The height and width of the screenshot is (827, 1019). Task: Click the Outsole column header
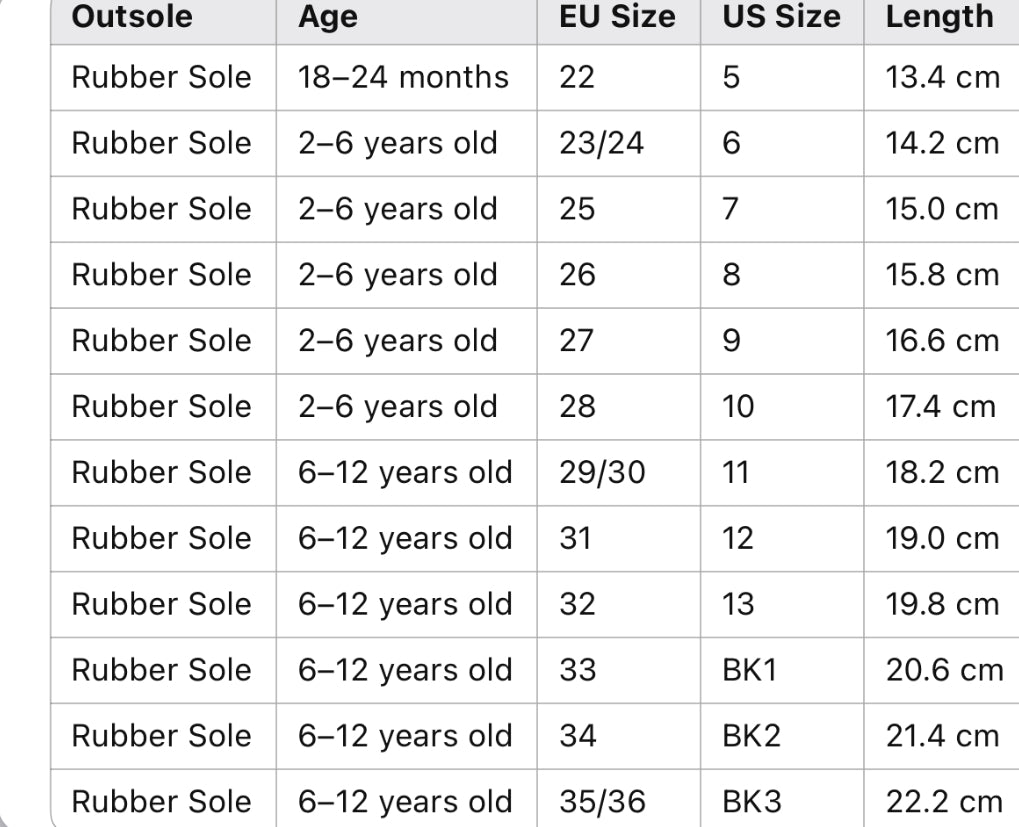pos(132,17)
